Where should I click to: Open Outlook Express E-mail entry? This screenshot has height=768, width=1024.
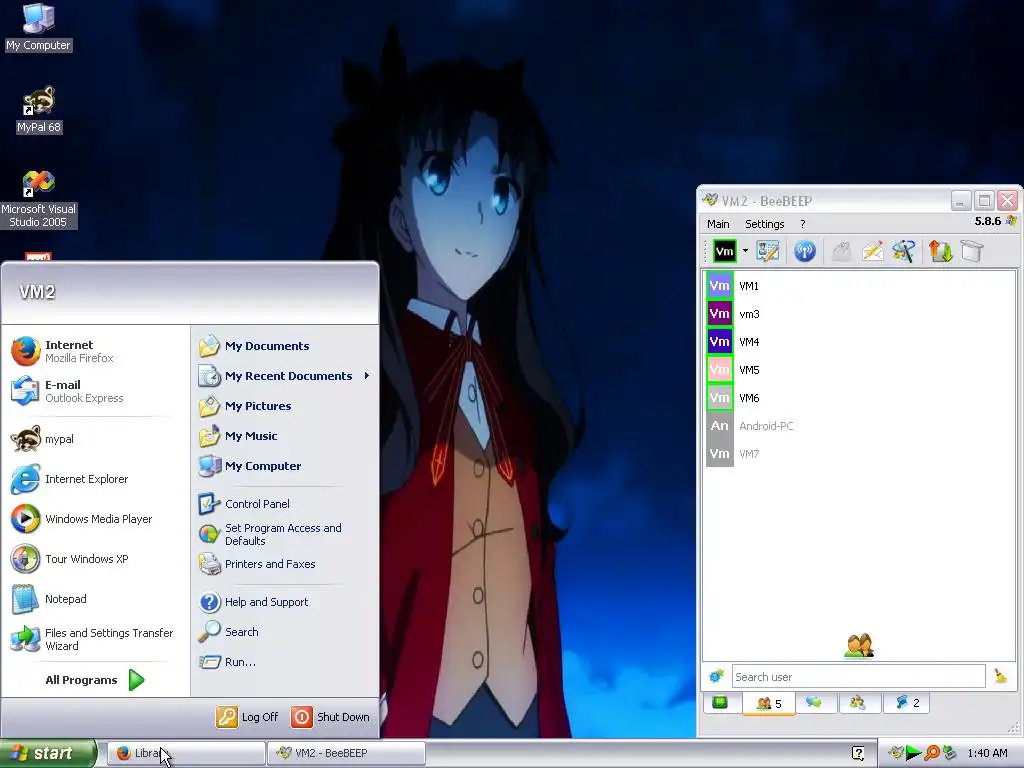[95, 391]
